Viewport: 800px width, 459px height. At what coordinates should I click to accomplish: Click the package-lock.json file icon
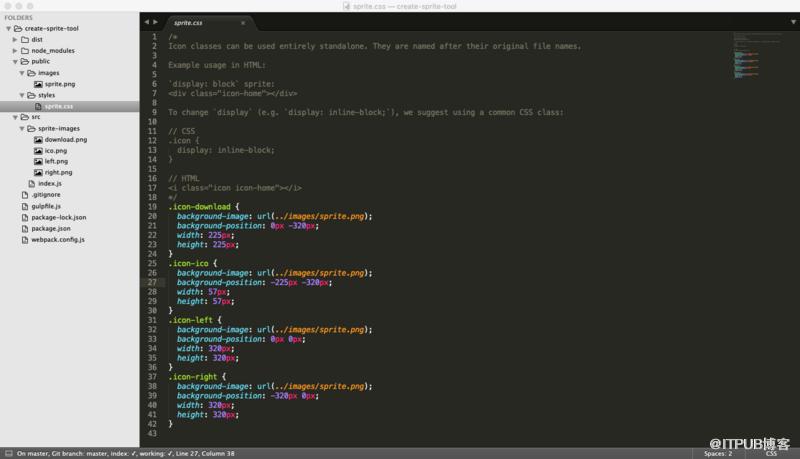[x=25, y=218]
